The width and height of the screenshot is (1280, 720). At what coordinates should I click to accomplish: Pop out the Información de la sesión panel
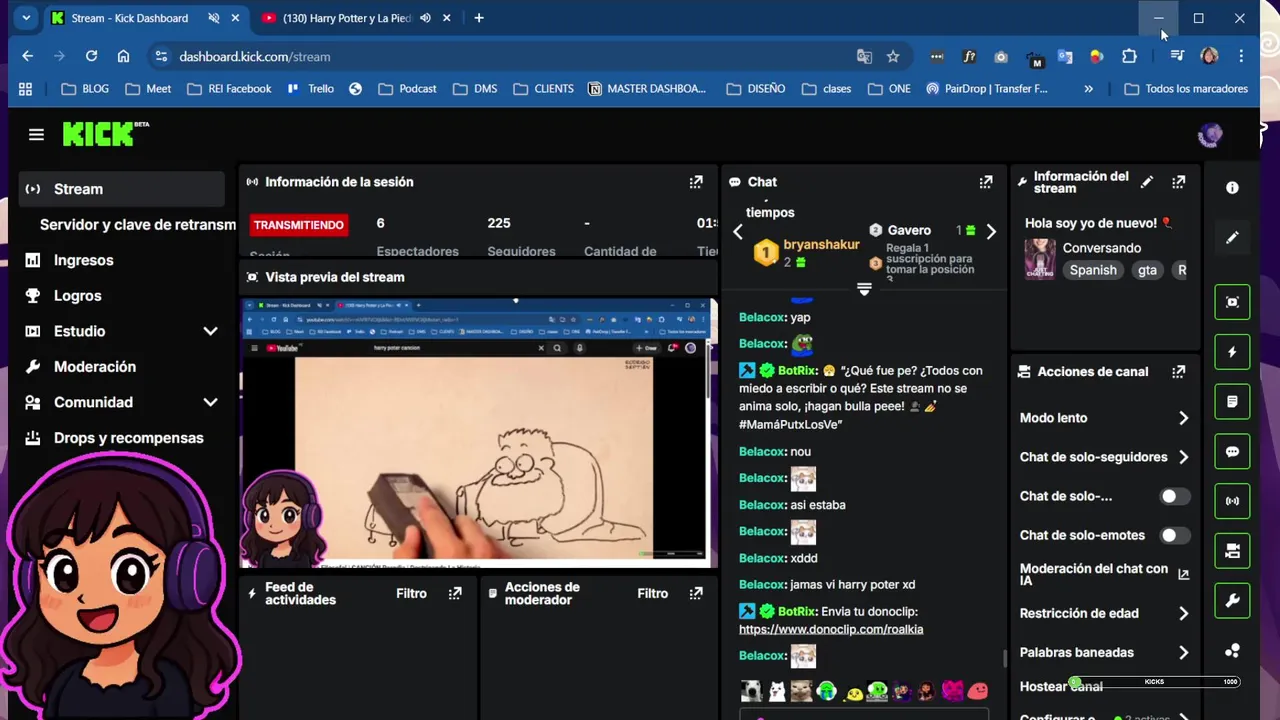(x=696, y=182)
